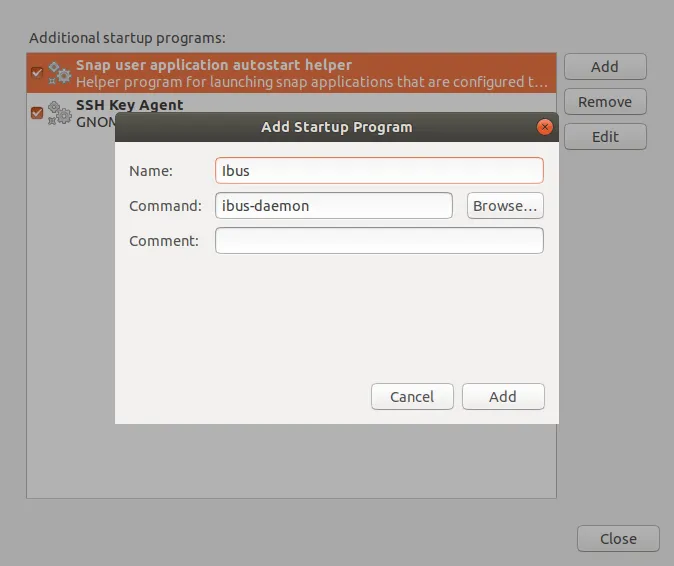Image resolution: width=674 pixels, height=566 pixels.
Task: Click the gear icon beside Snap autostart helper
Action: (x=60, y=73)
